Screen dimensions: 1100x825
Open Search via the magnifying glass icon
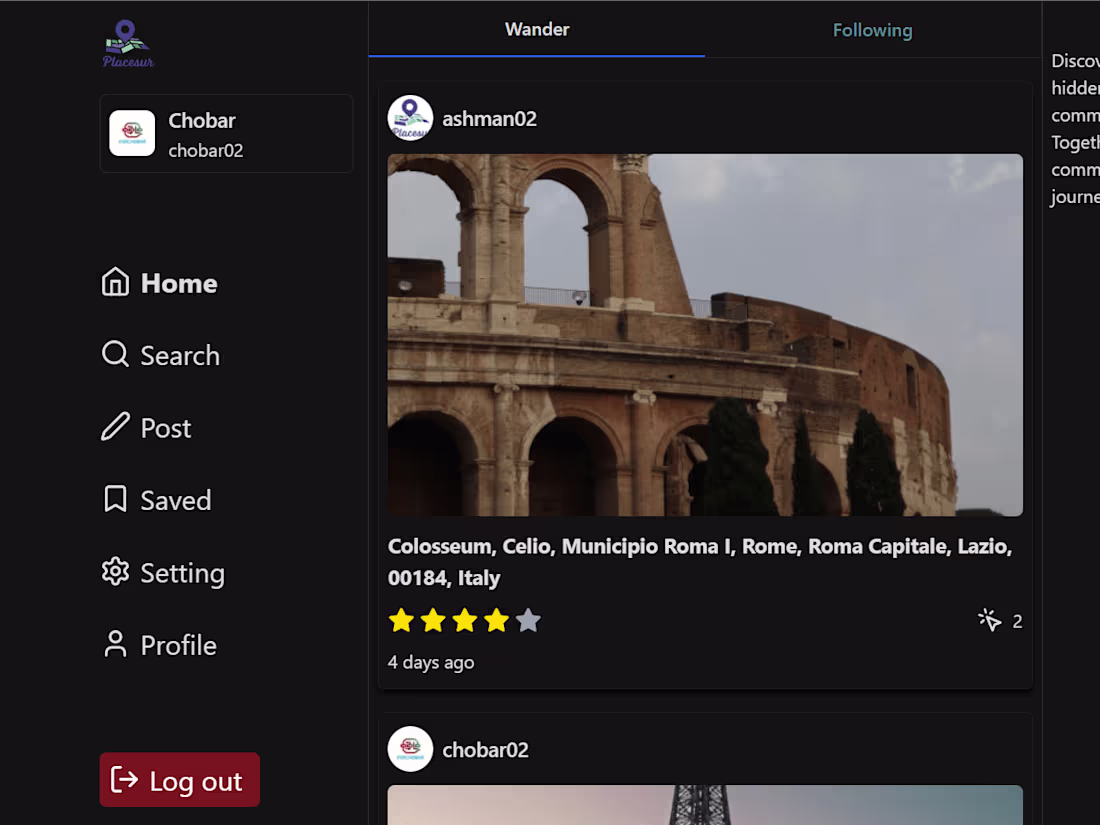pos(114,355)
